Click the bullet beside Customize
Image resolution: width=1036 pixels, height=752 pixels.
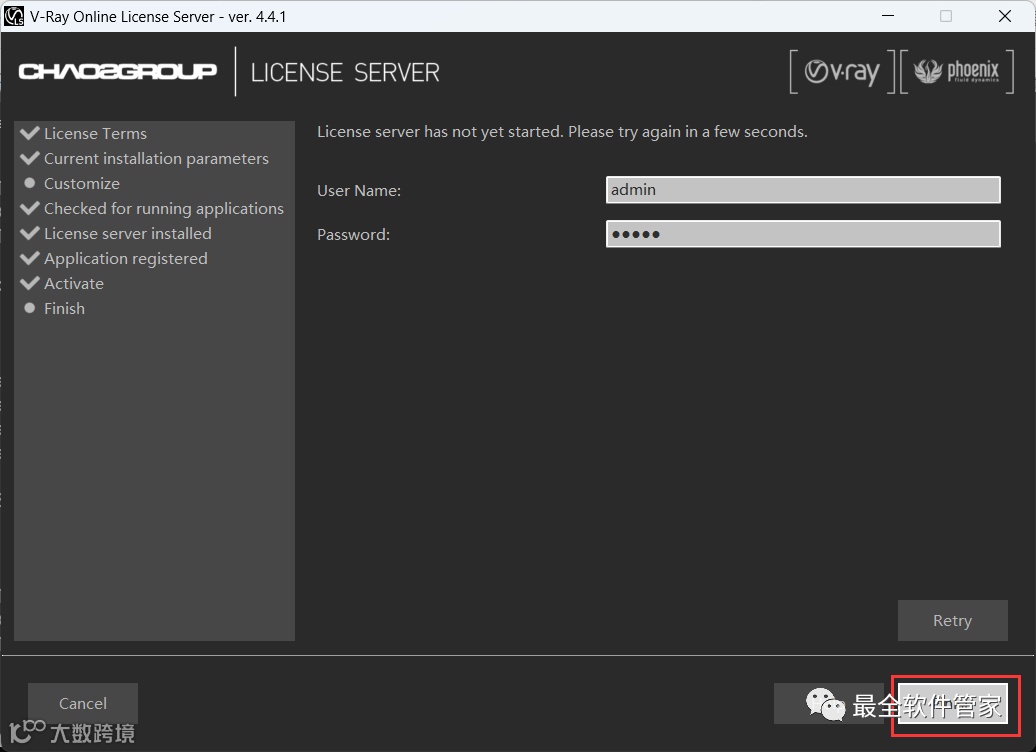30,183
